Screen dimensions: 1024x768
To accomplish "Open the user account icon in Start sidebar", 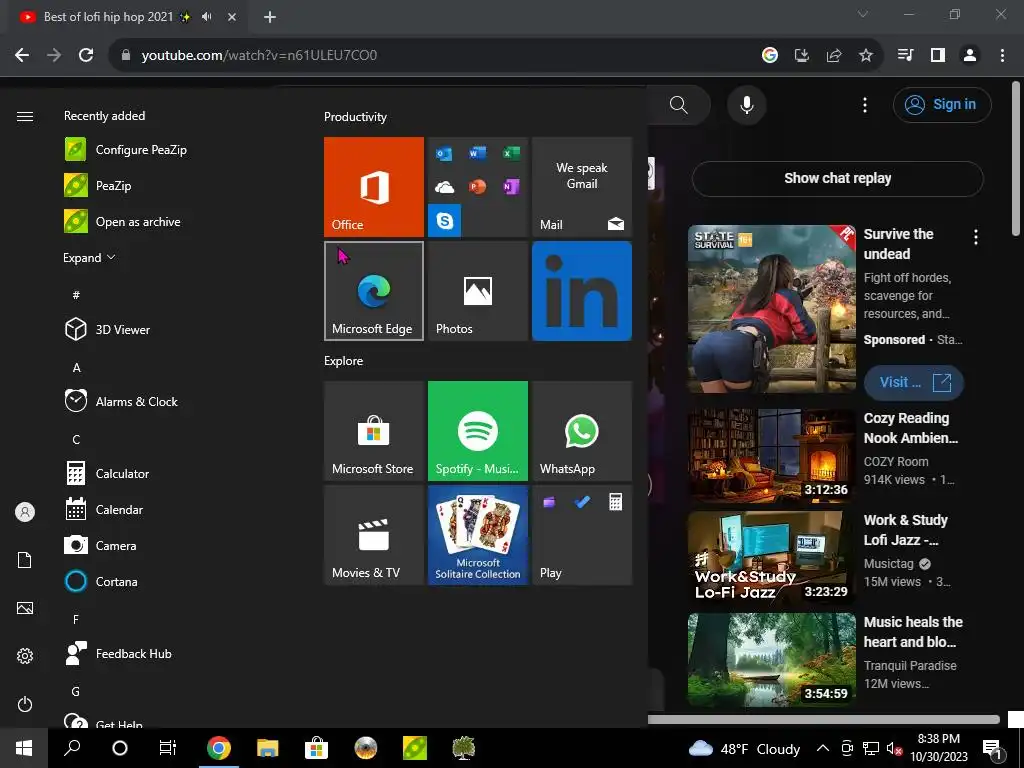I will pos(25,512).
